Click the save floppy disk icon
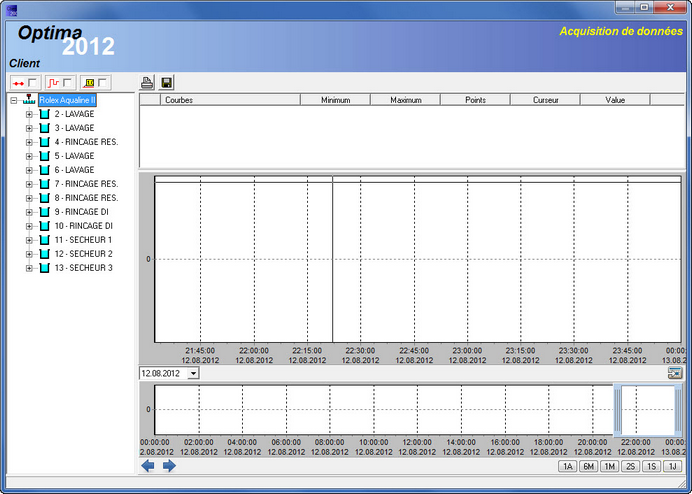692x494 pixels. pyautogui.click(x=166, y=82)
